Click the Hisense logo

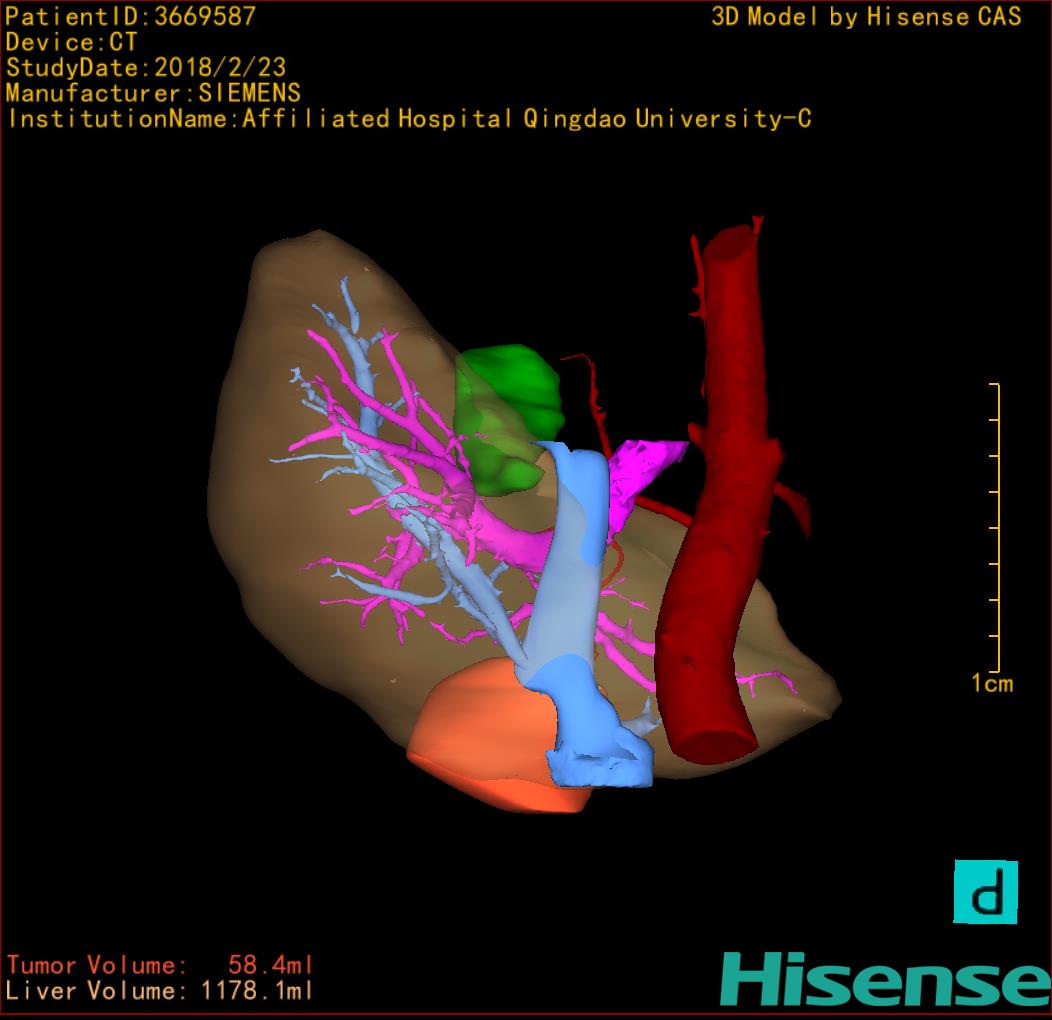pyautogui.click(x=884, y=979)
